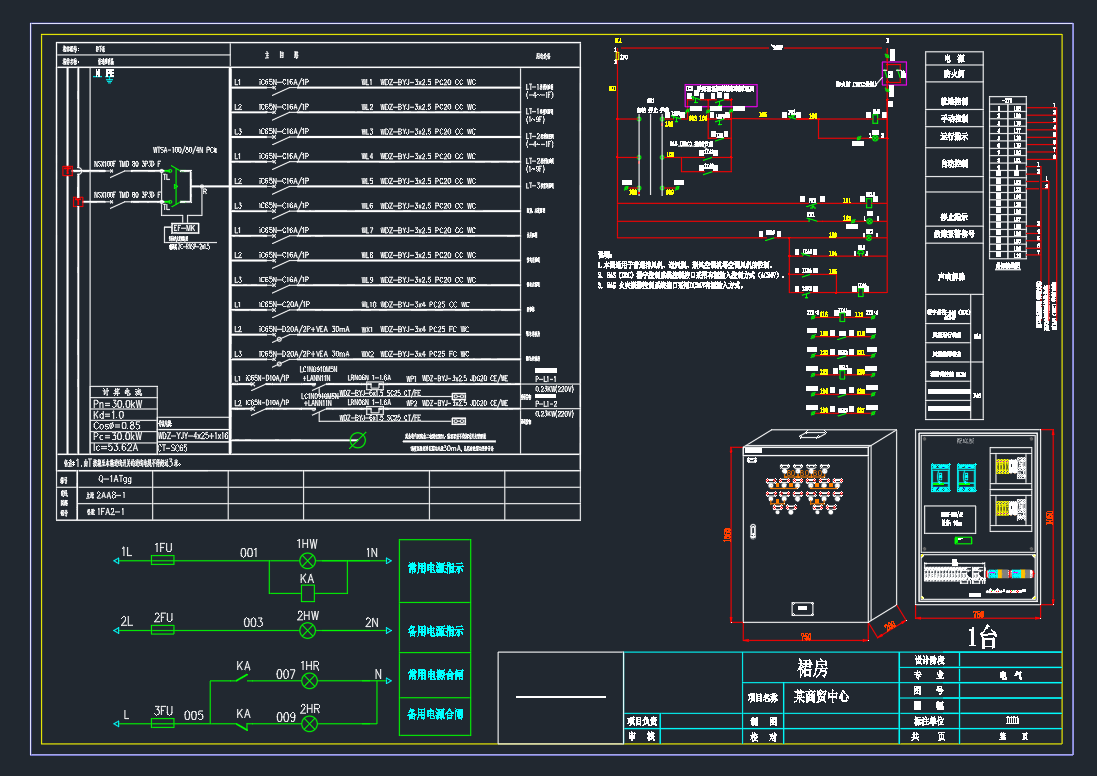Screen dimensions: 1097x776
Task: Click the nameplate on cabinet door bottom
Action: [802, 609]
